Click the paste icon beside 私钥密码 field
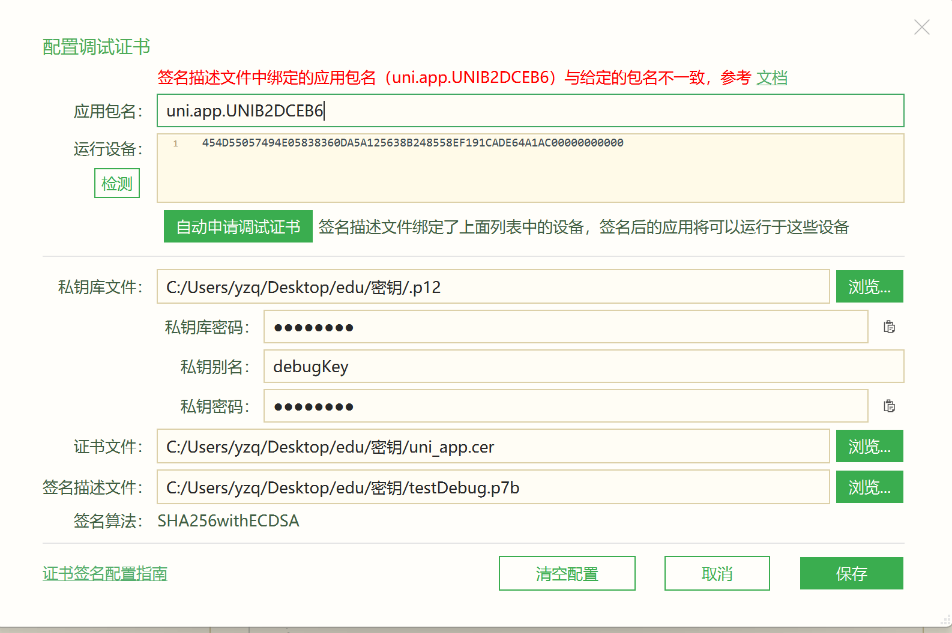Screen dimensions: 952x633 tap(889, 406)
